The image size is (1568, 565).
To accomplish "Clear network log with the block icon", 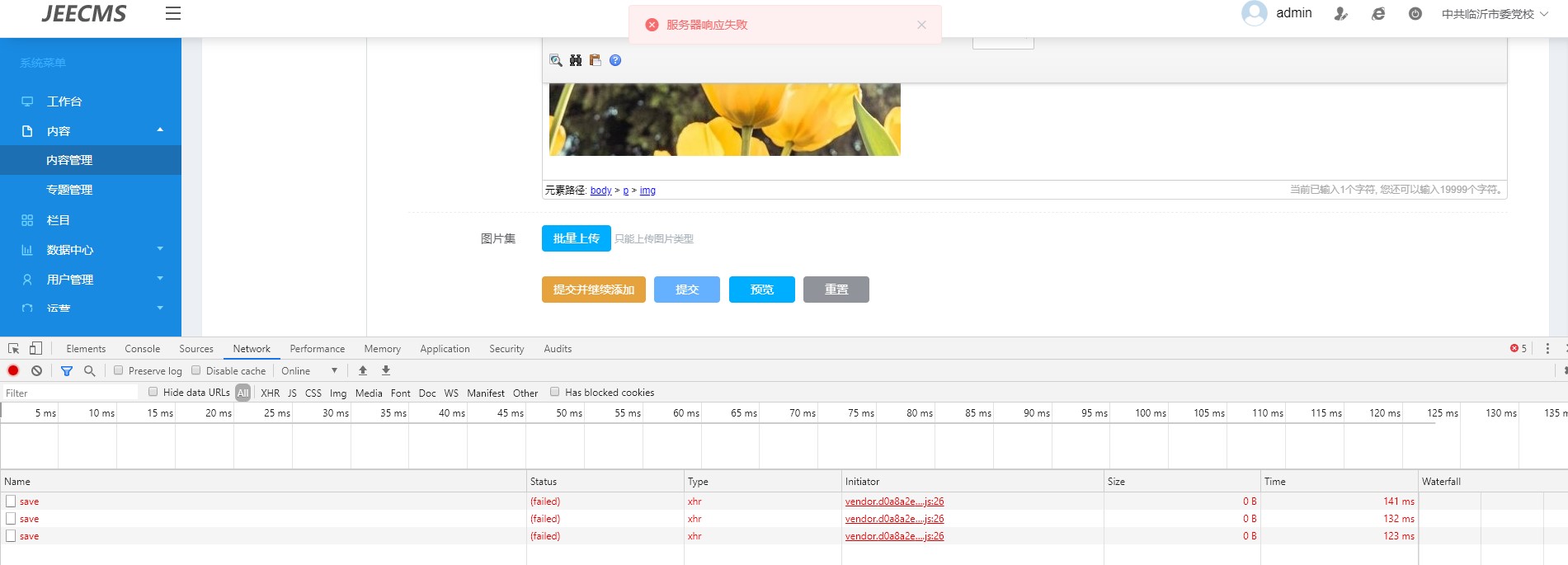I will point(37,371).
